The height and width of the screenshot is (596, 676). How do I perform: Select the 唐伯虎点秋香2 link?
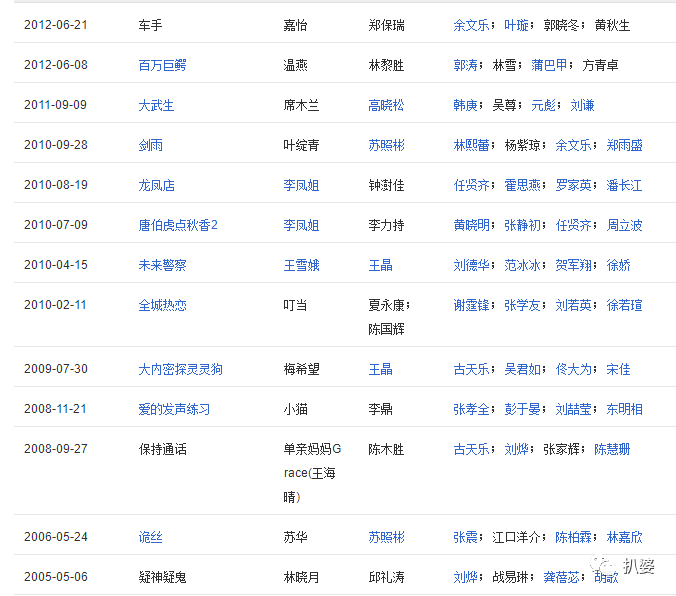pos(178,225)
